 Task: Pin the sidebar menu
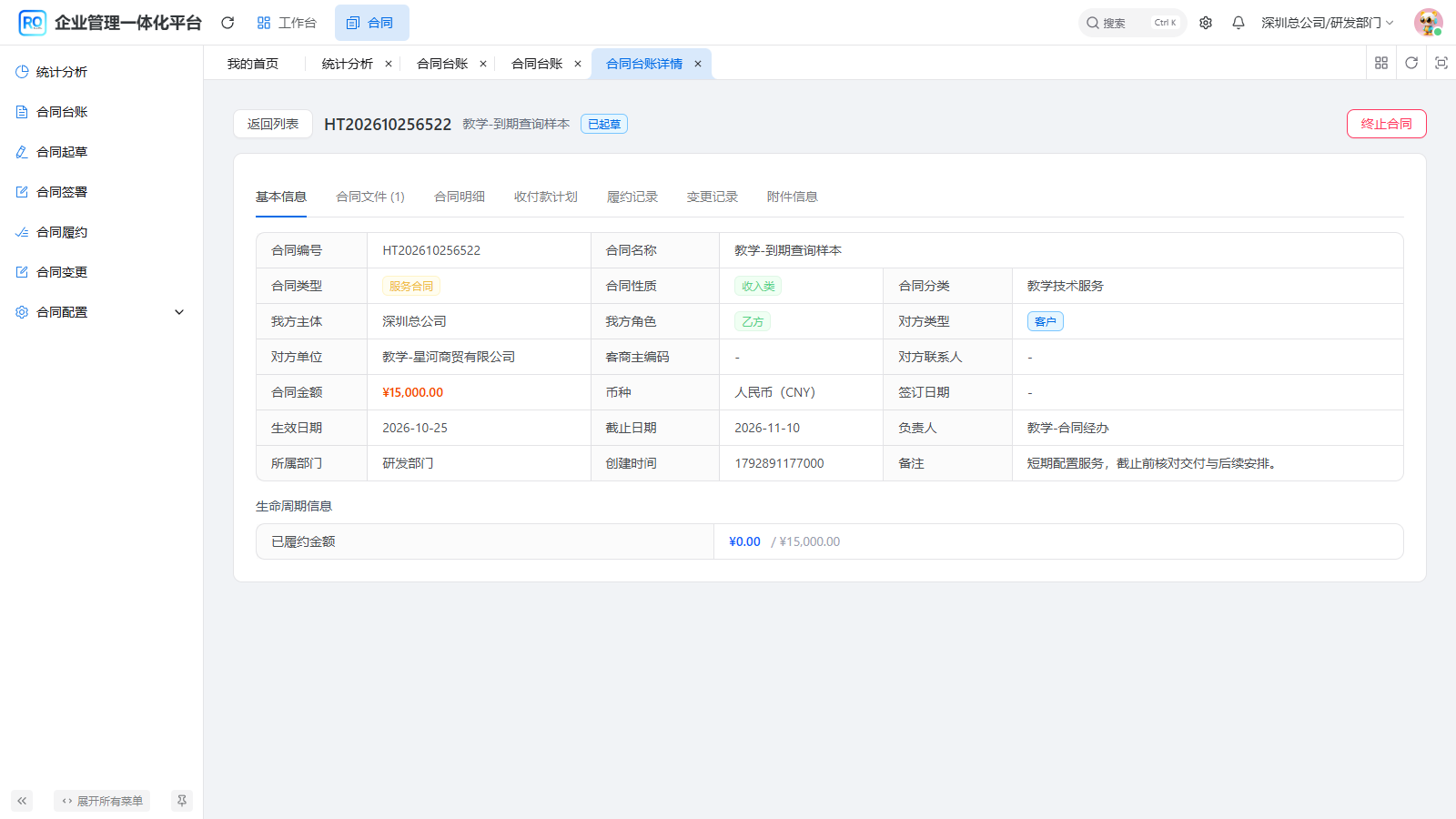click(x=182, y=801)
